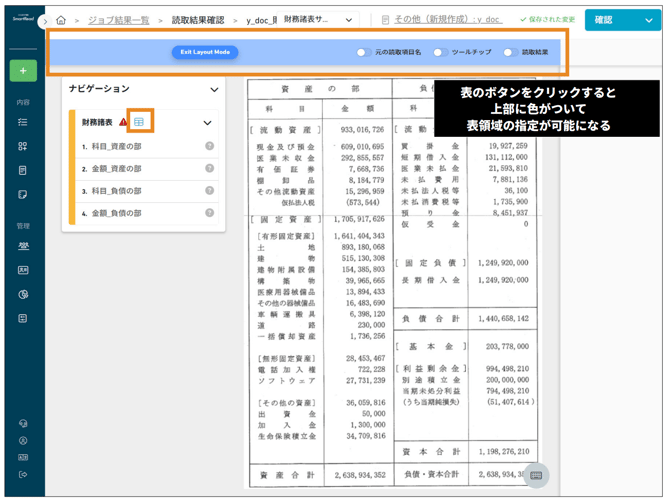Collapse the ナビゲーション panel
This screenshot has width=670, height=503.
click(x=213, y=89)
